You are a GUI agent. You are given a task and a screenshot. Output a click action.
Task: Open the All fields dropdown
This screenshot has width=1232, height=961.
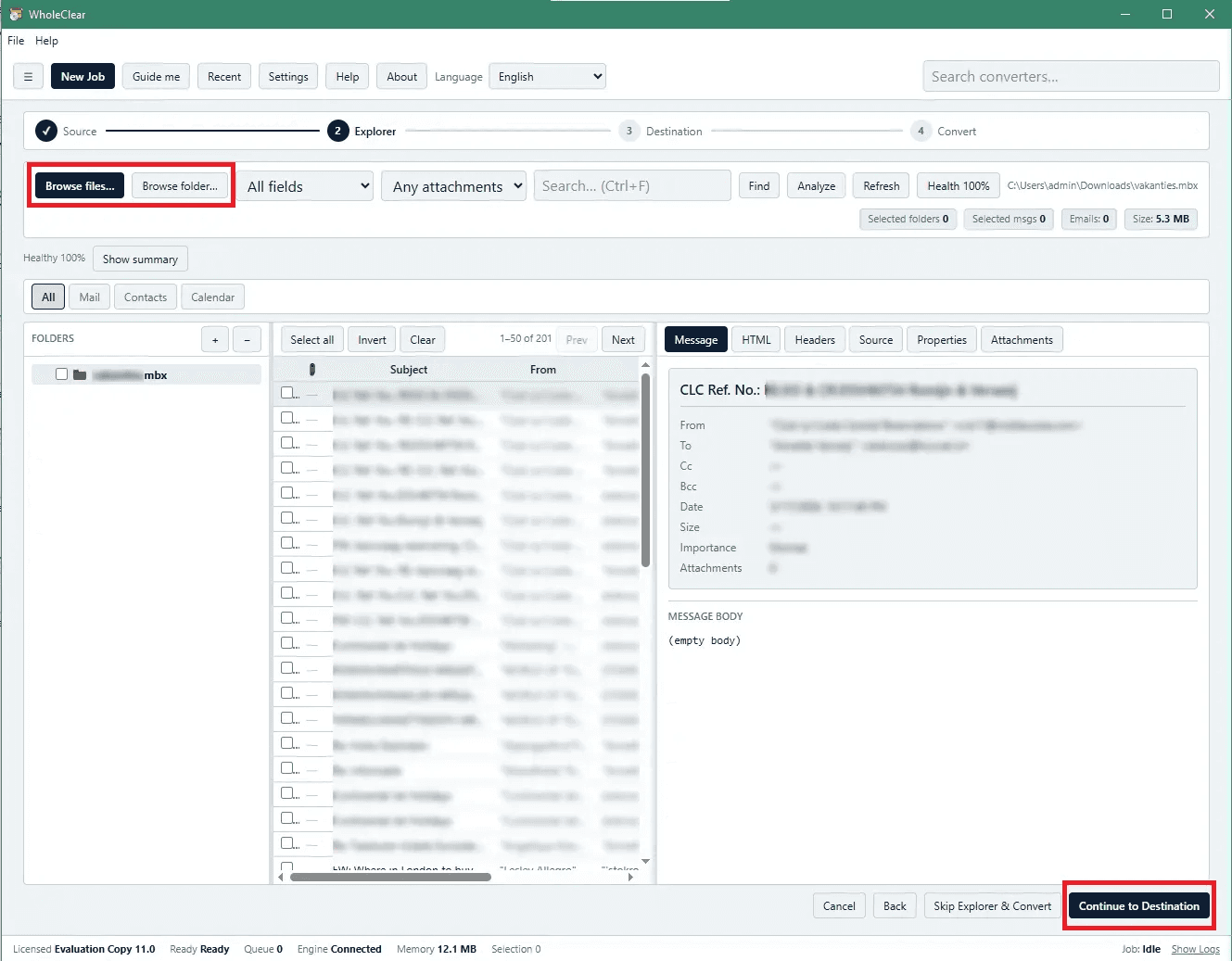[306, 186]
